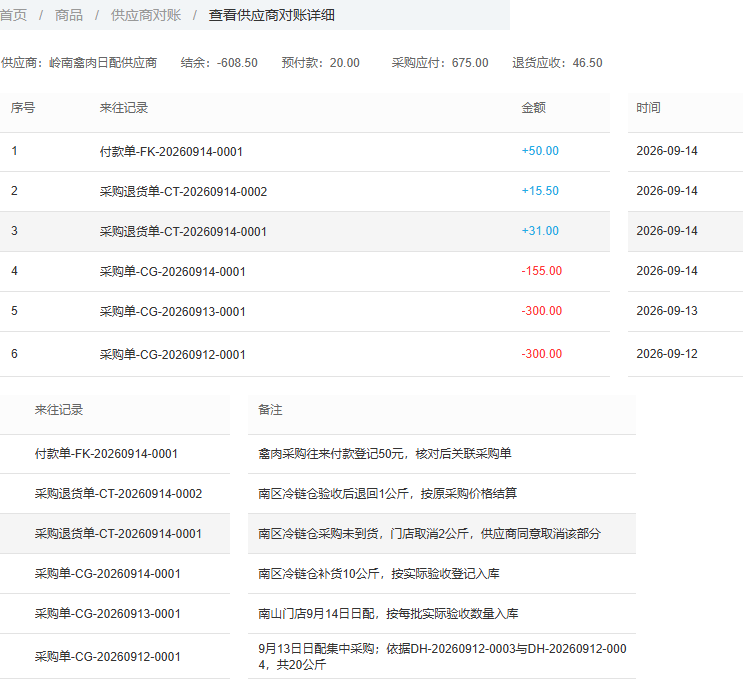This screenshot has width=743, height=679.
Task: Click 采购应付 value 675.00
Action: coord(470,63)
